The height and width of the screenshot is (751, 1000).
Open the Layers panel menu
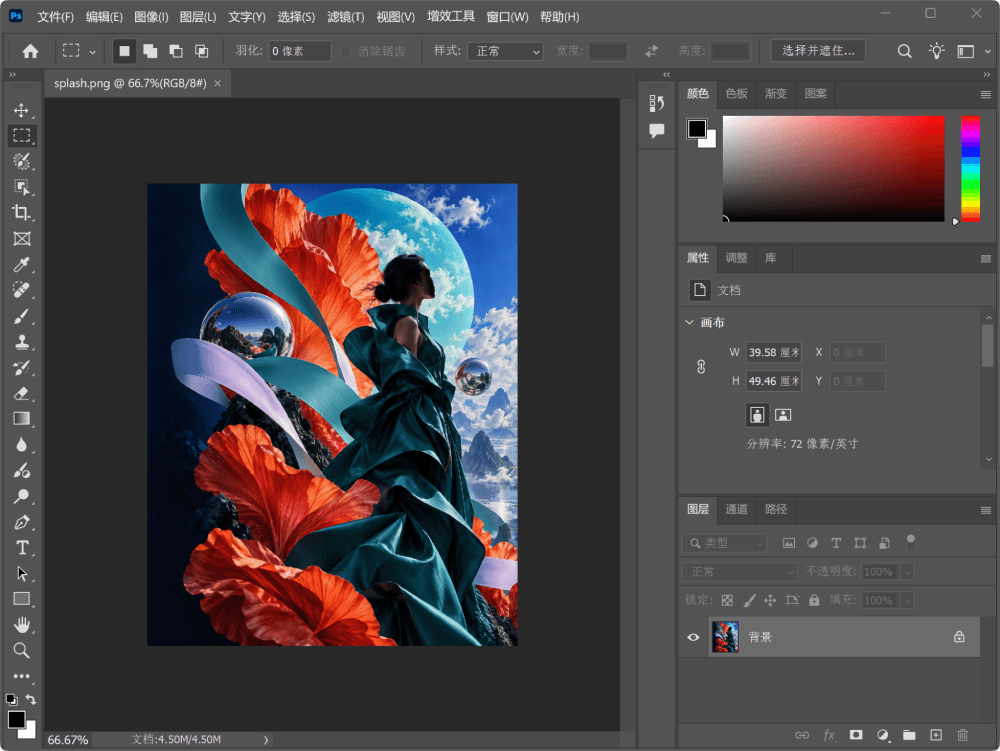(x=985, y=510)
